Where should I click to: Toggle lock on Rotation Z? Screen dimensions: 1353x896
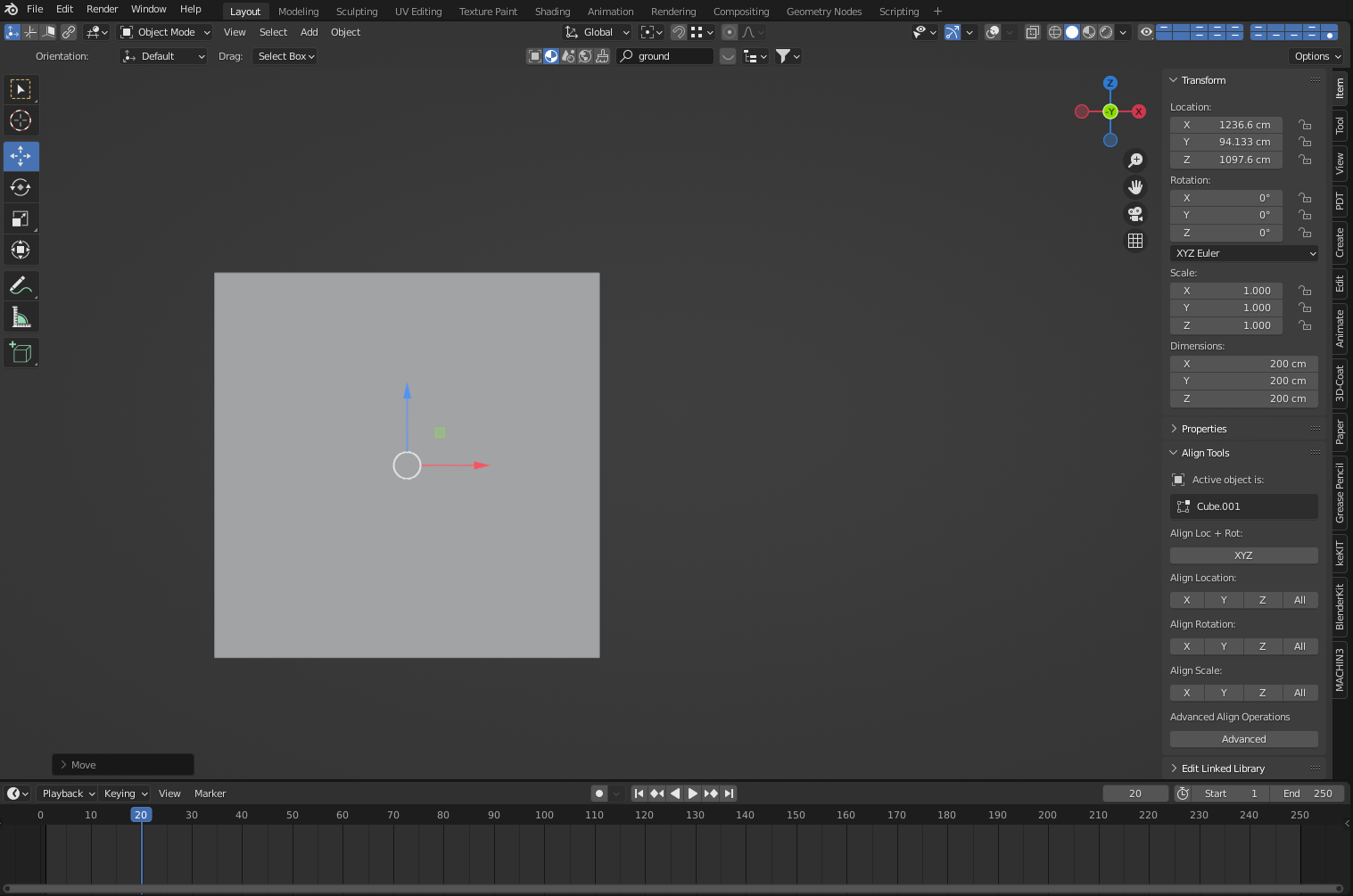[x=1305, y=233]
